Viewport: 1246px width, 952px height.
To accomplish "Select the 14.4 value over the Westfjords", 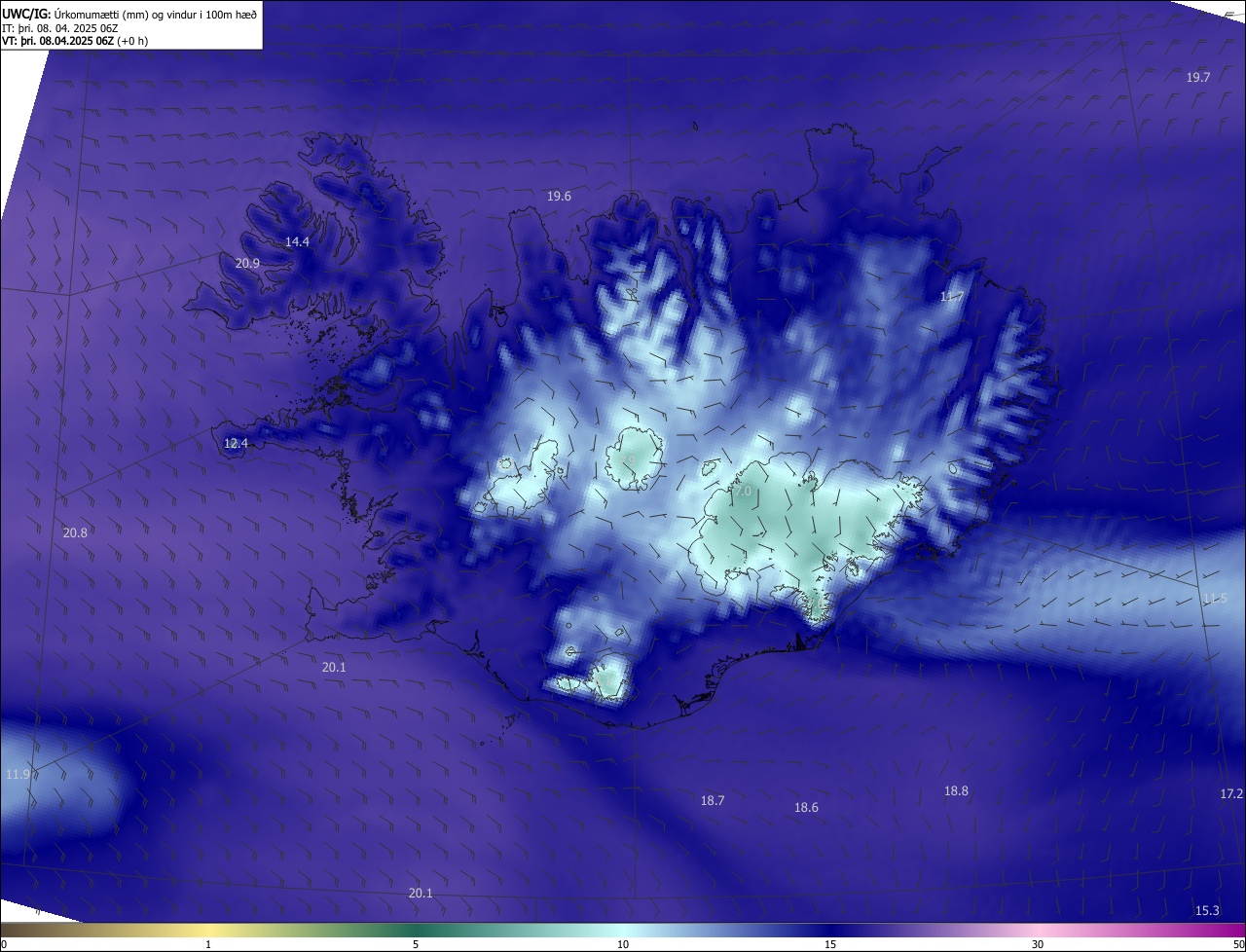I will click(x=297, y=241).
